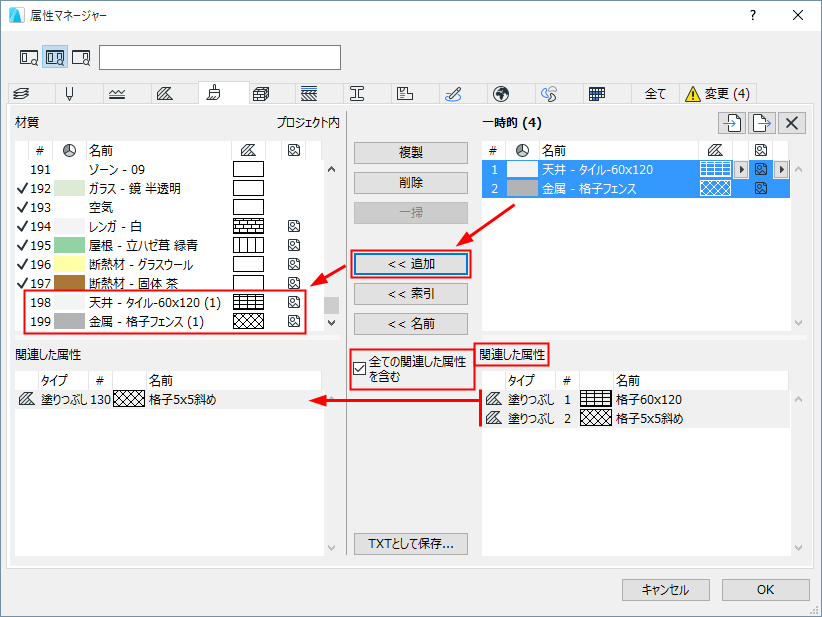Screen dimensions: 822x617
Task: Click 削除 delete button
Action: coord(411,183)
